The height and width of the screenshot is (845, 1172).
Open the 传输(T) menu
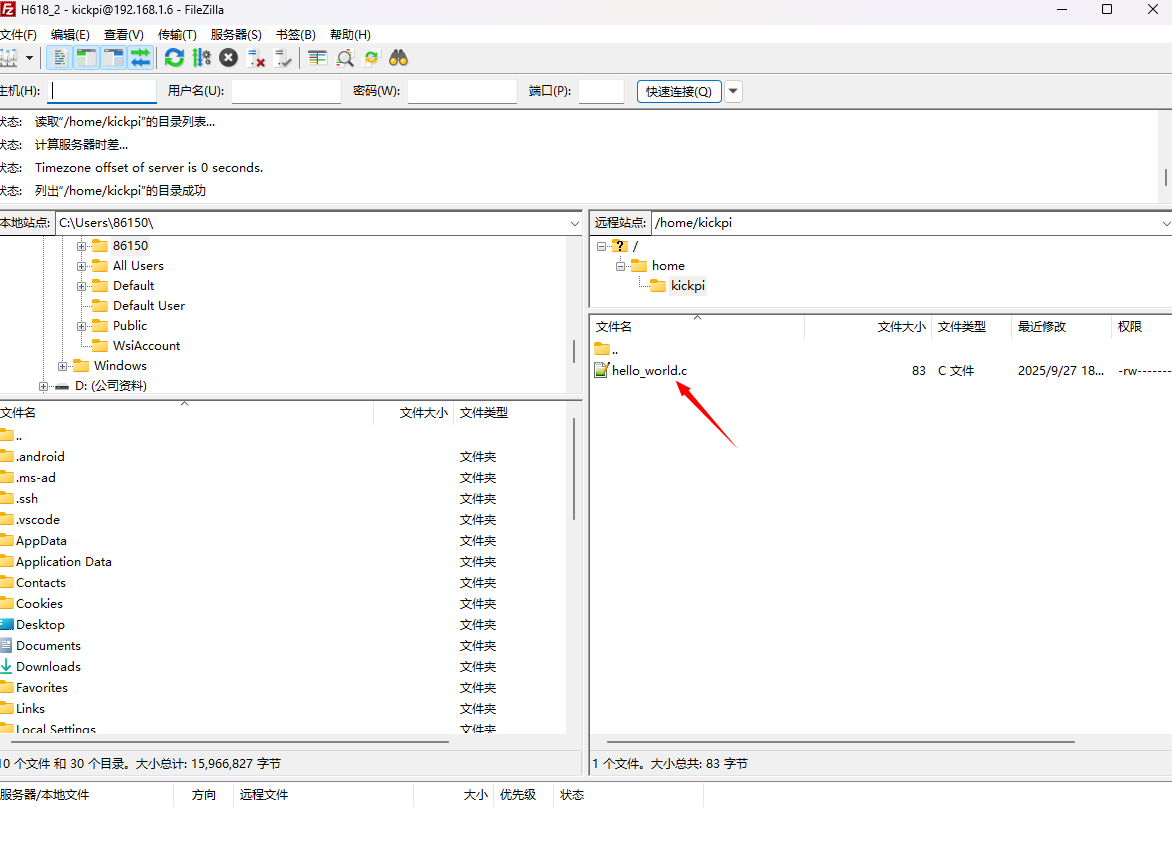click(177, 34)
